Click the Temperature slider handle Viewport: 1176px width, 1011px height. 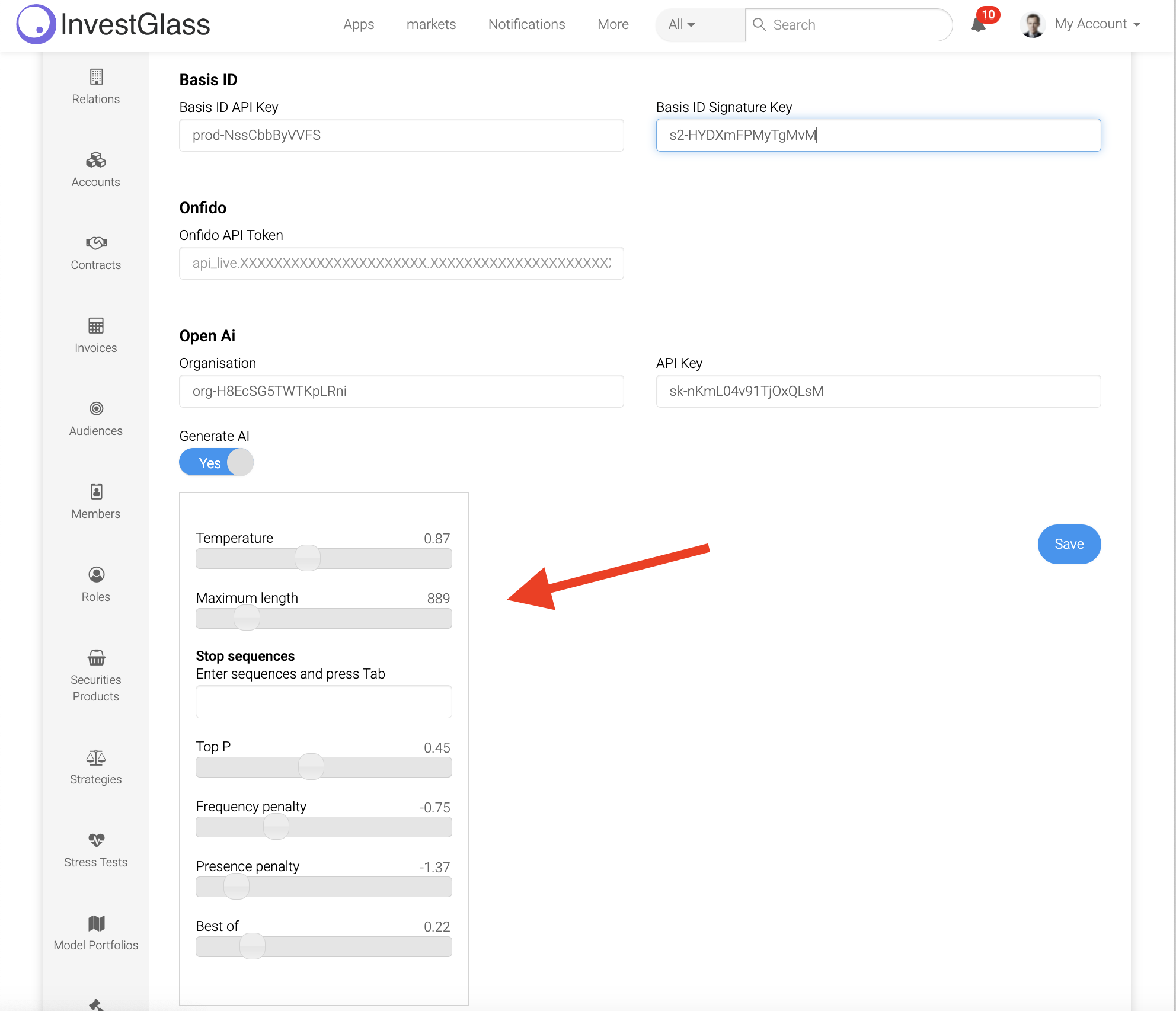click(x=308, y=558)
